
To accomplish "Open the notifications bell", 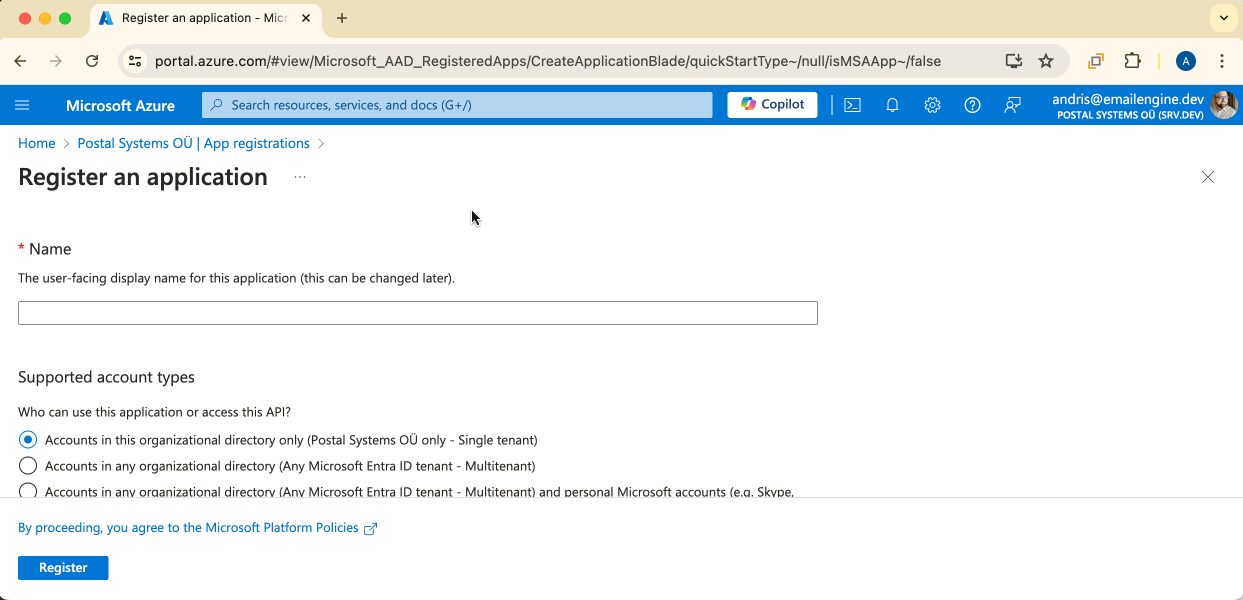I will pos(892,105).
